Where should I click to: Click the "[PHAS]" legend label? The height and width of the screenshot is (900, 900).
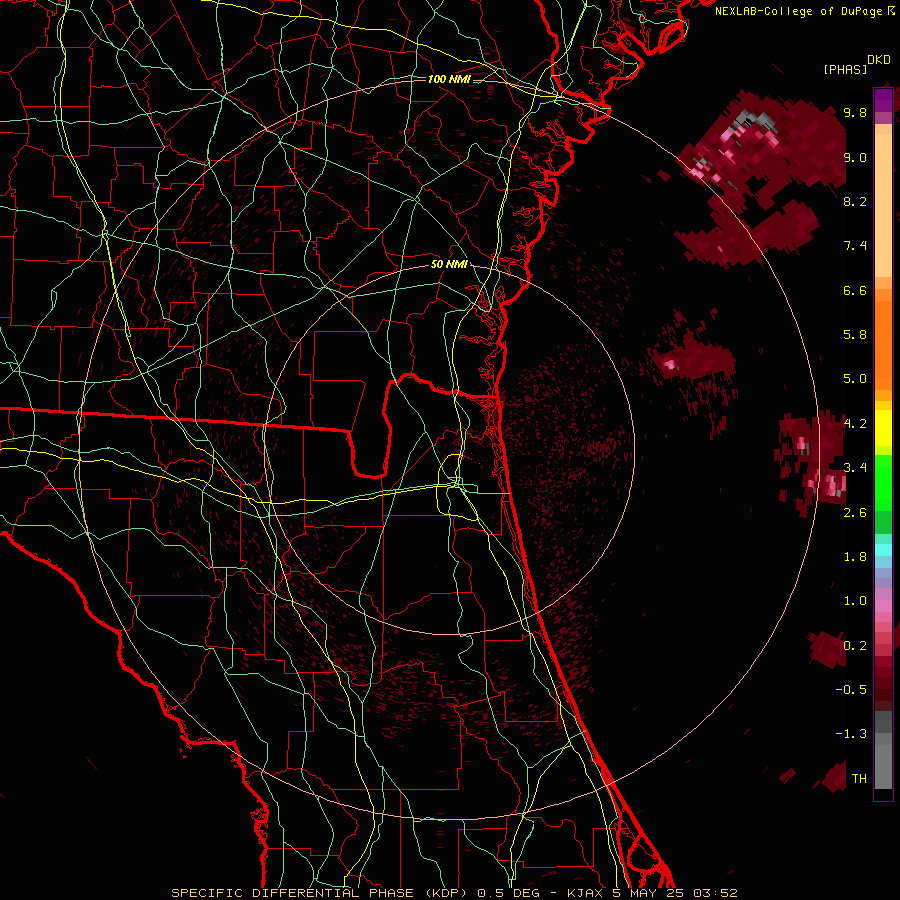tap(845, 69)
